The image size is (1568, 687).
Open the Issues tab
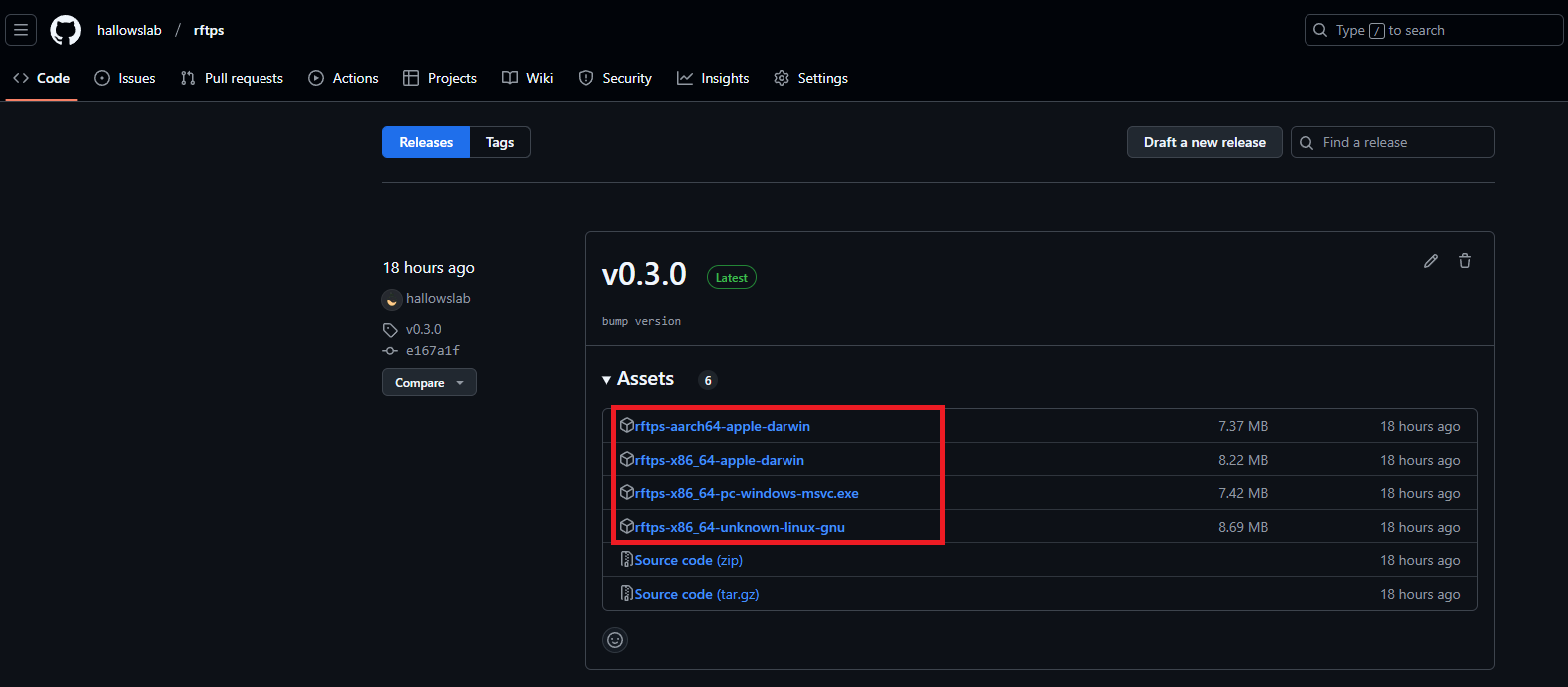click(x=125, y=78)
